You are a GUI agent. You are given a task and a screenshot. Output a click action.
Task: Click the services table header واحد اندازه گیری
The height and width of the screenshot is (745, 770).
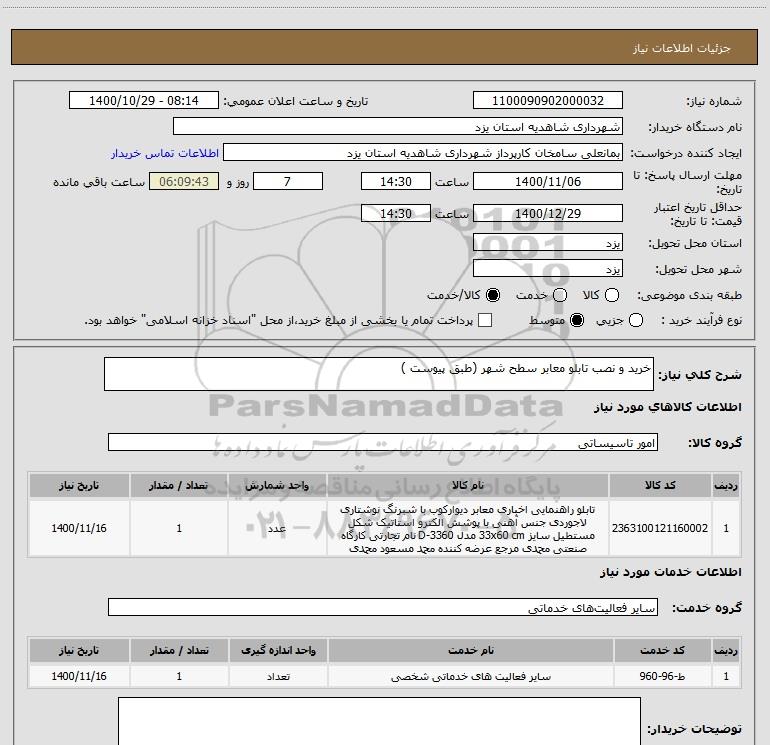(278, 650)
